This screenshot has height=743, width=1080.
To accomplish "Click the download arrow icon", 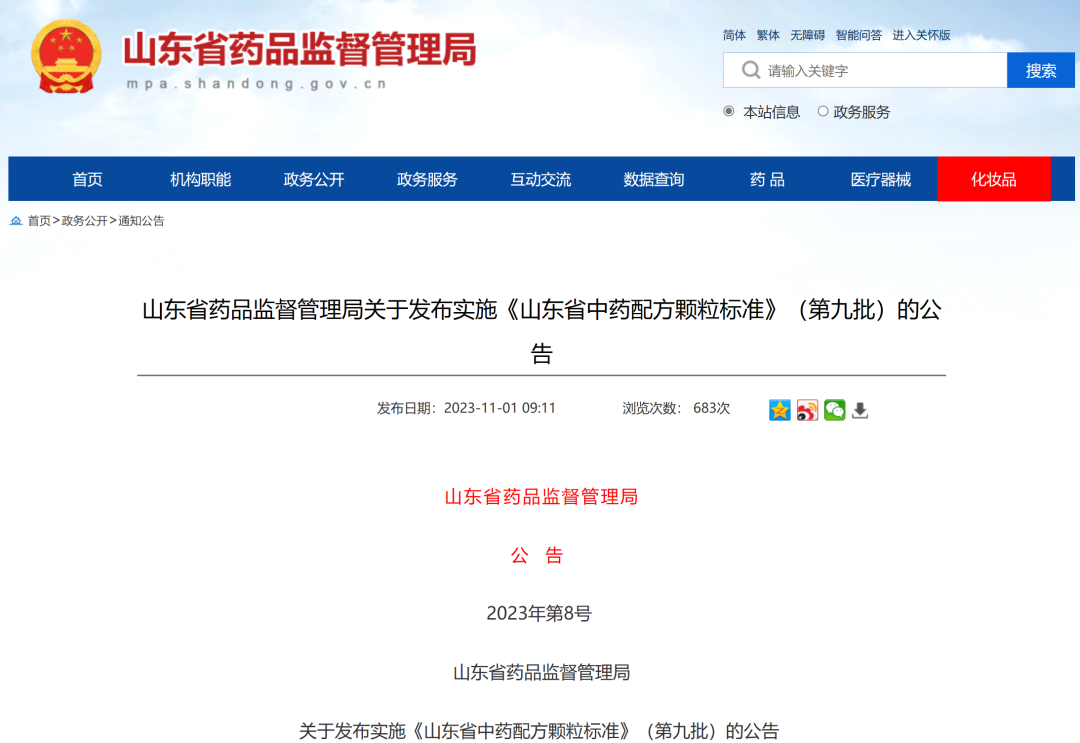I will coord(860,410).
